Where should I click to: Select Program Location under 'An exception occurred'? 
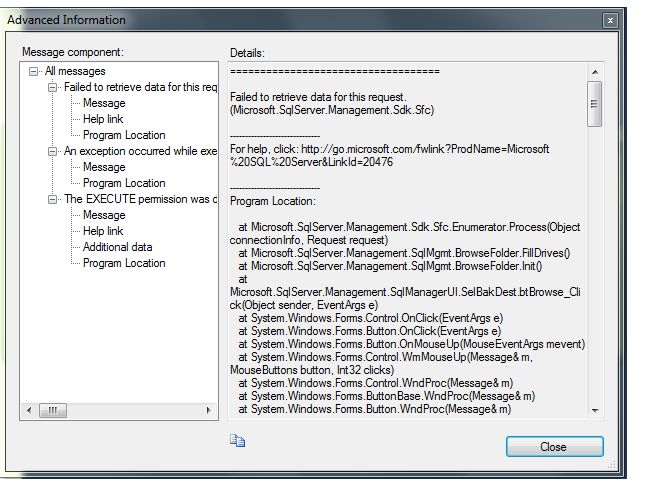coord(124,183)
